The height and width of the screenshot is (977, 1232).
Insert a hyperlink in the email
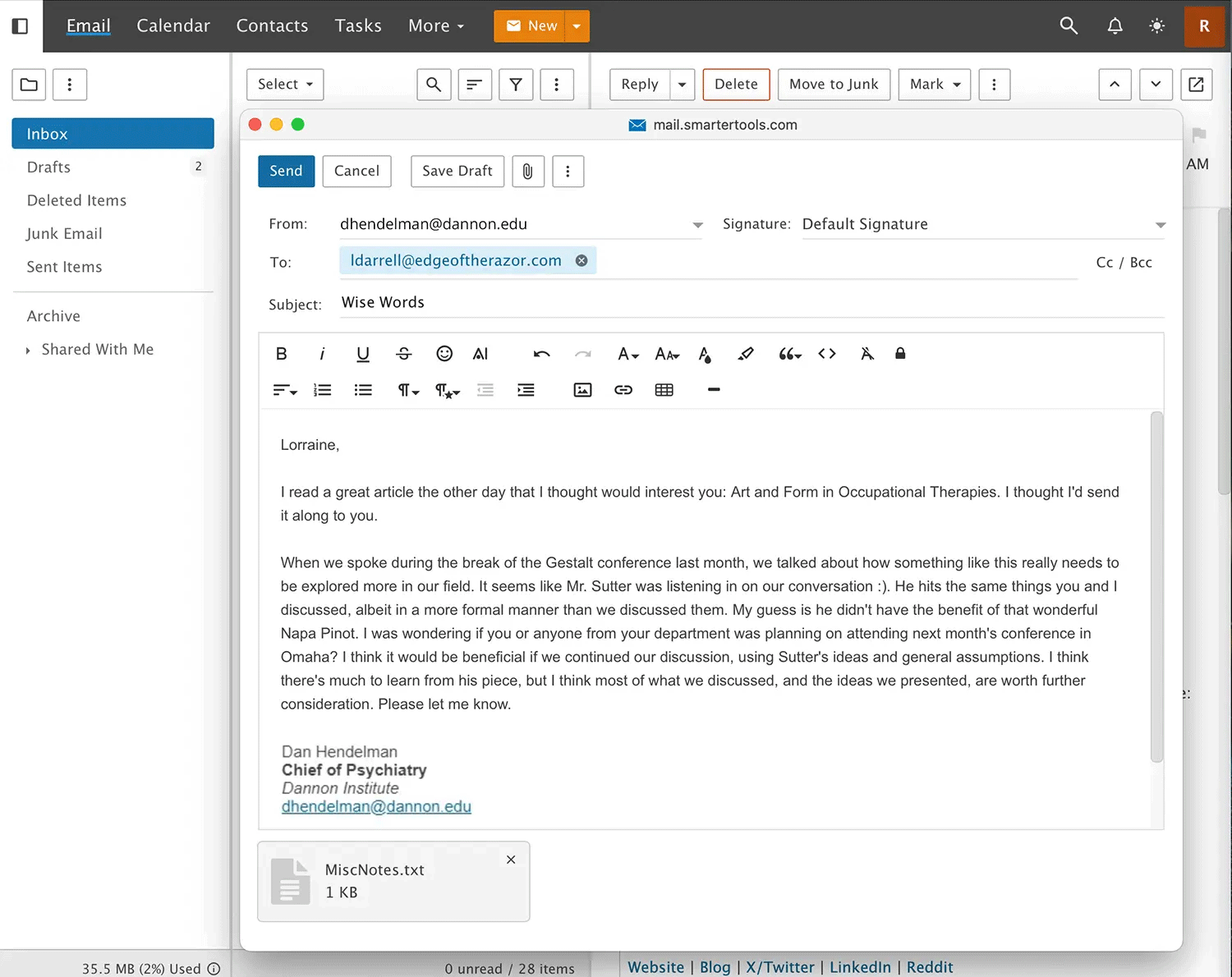(x=623, y=389)
